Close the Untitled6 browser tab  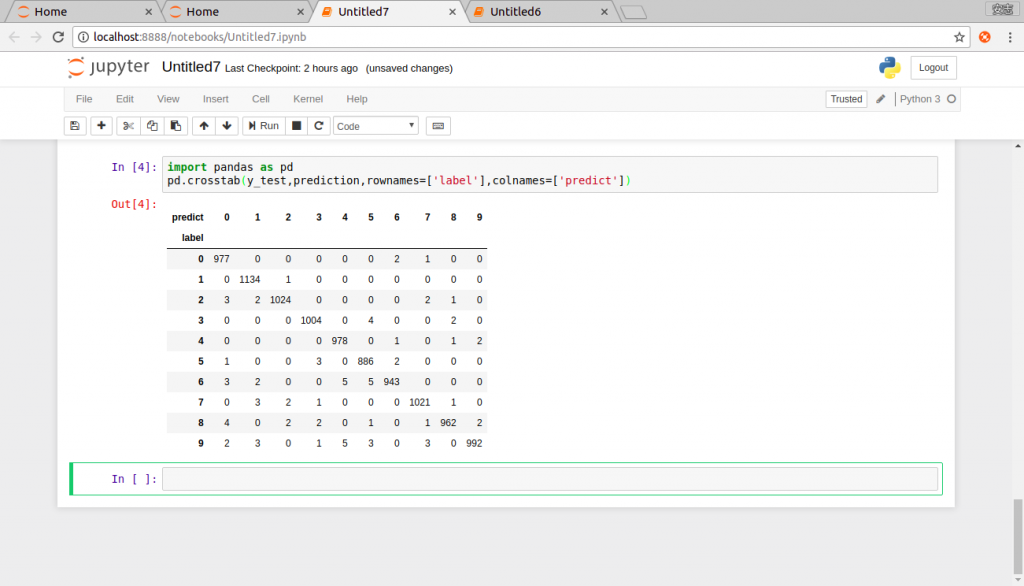[x=604, y=12]
